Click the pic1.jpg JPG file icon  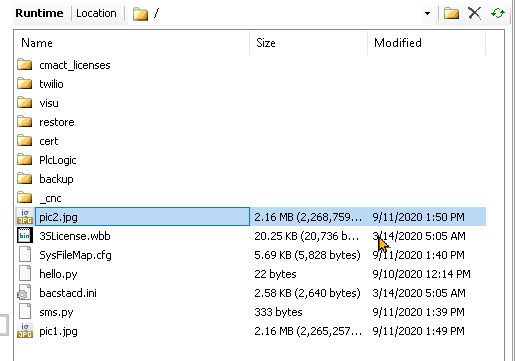25,330
